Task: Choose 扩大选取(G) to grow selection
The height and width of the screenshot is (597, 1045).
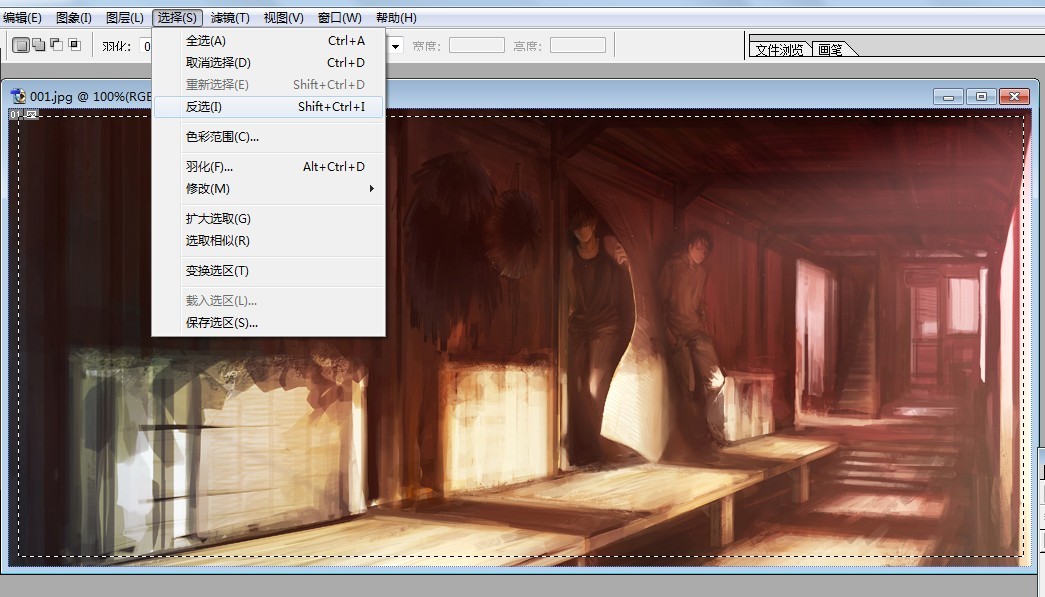Action: click(x=269, y=219)
